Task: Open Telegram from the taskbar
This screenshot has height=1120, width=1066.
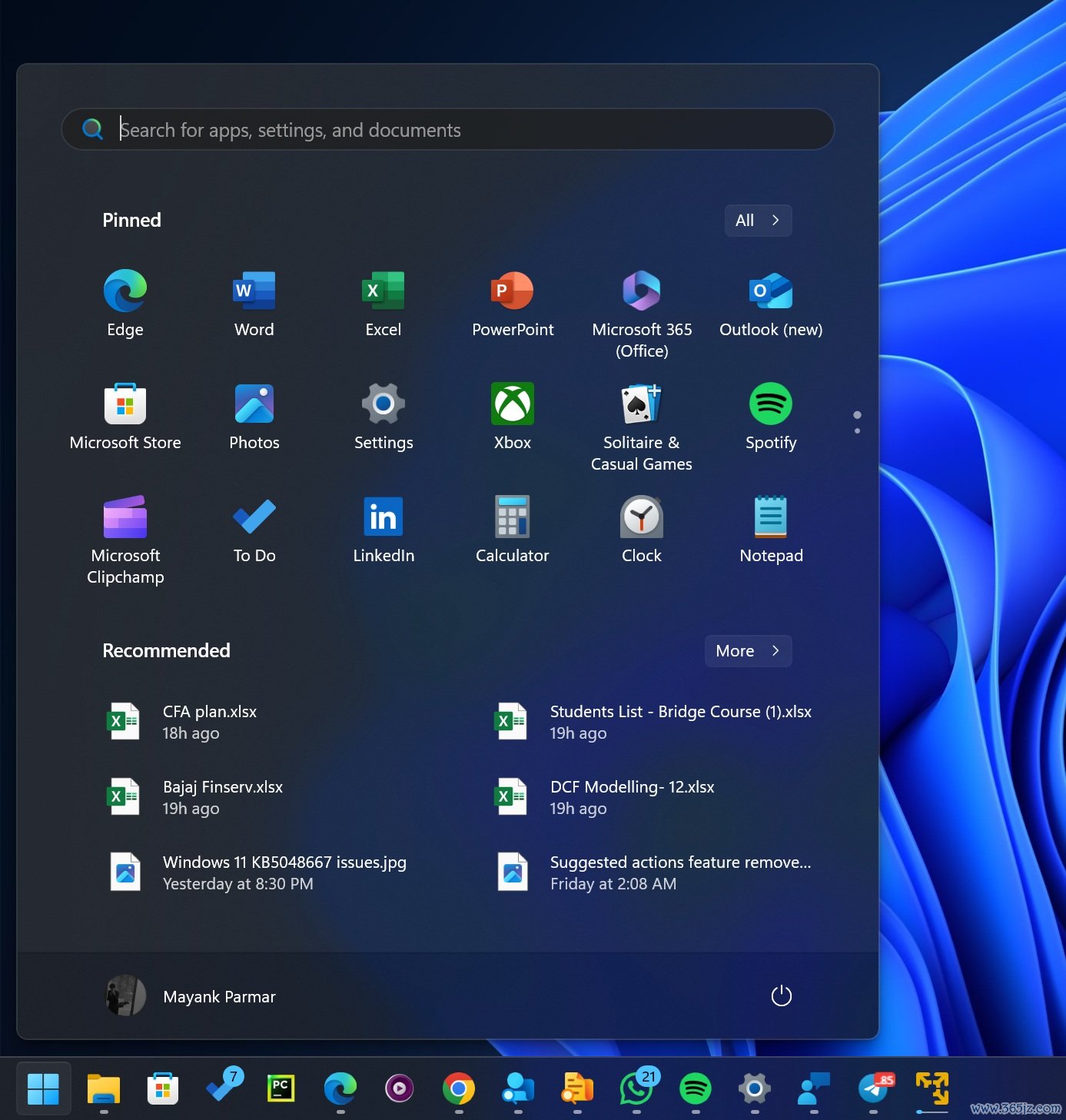Action: point(875,1088)
